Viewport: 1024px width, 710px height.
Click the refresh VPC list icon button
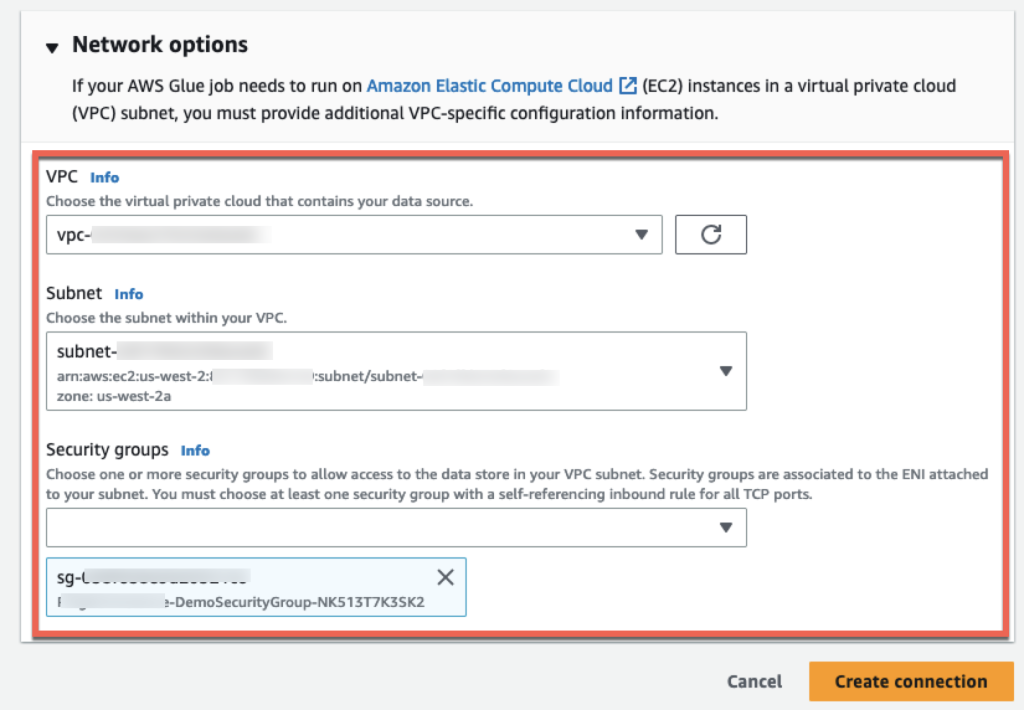point(711,235)
